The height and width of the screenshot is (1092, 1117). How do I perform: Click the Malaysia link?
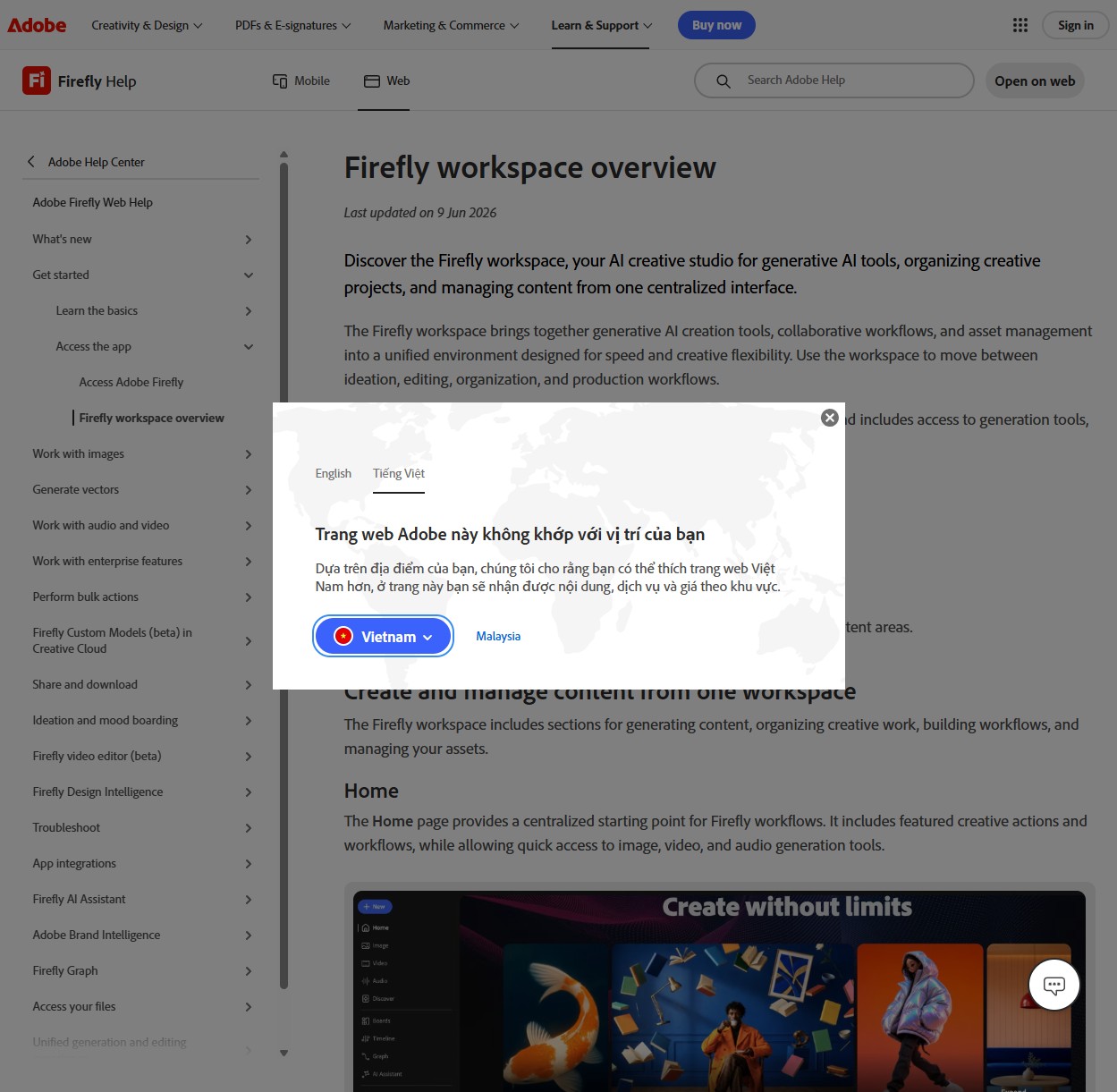498,636
